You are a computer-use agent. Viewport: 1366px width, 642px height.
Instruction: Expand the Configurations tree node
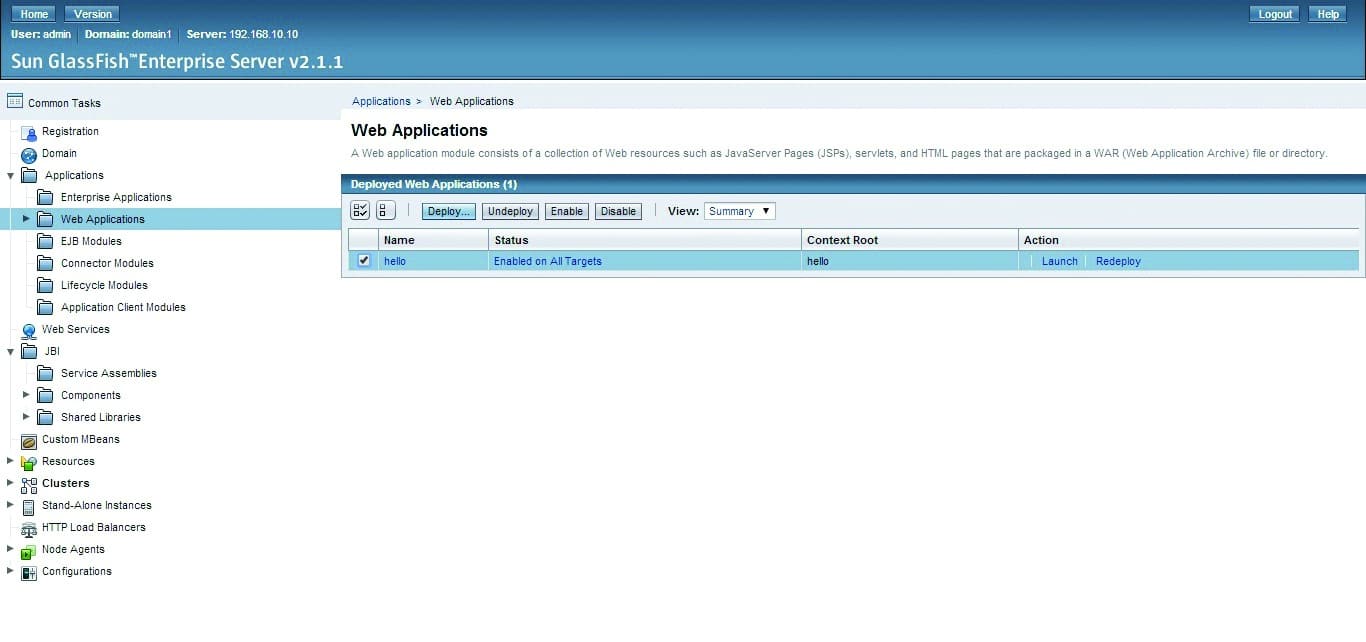click(11, 572)
